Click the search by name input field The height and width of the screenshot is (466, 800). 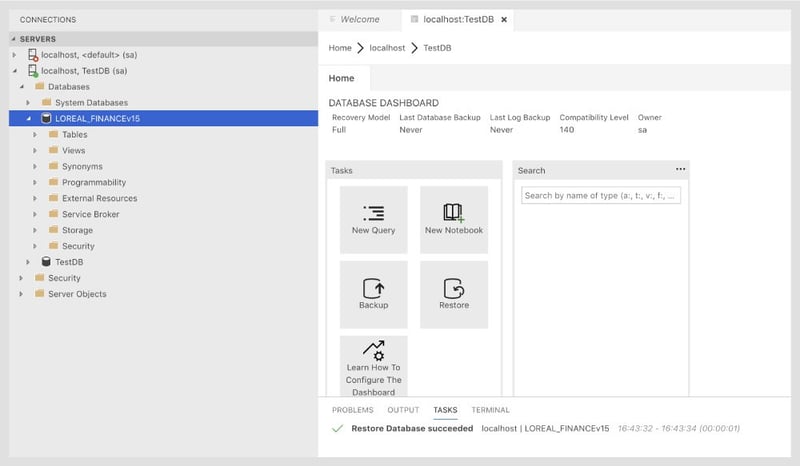pyautogui.click(x=601, y=195)
